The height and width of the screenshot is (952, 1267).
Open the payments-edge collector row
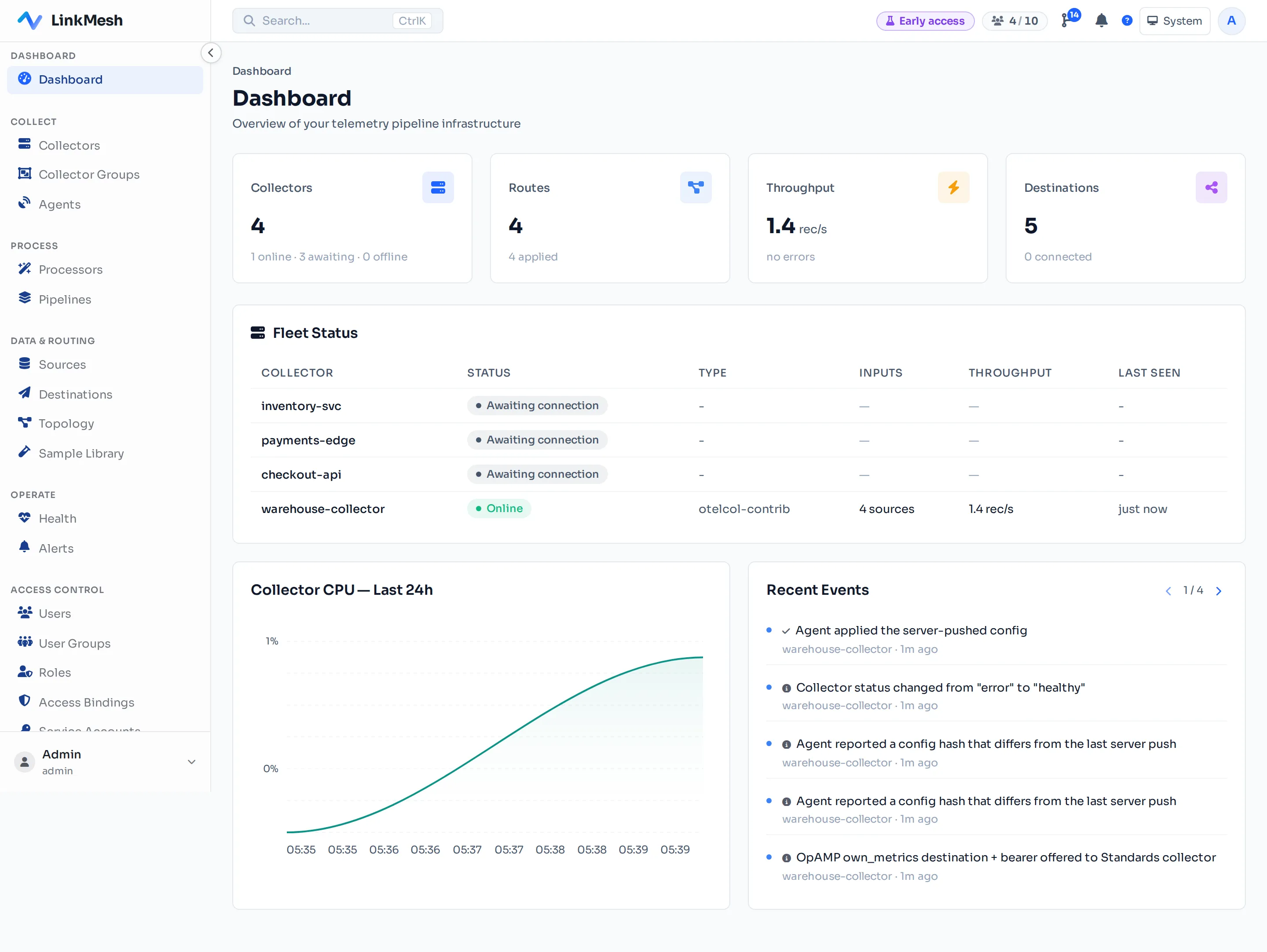pos(739,440)
